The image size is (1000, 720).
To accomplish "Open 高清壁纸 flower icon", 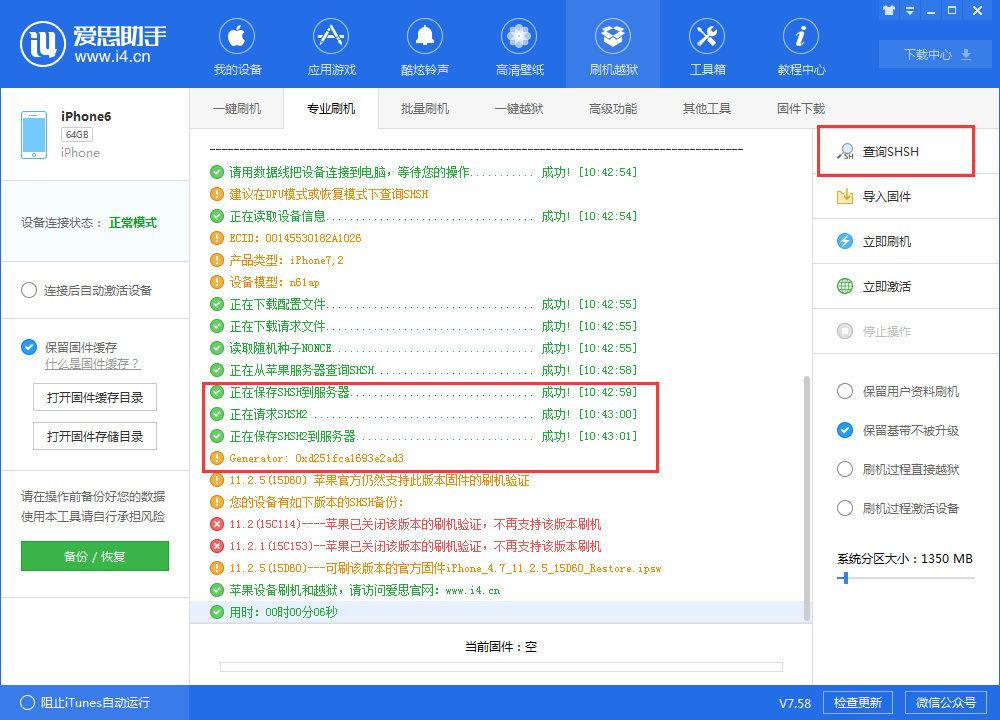I will 519,36.
